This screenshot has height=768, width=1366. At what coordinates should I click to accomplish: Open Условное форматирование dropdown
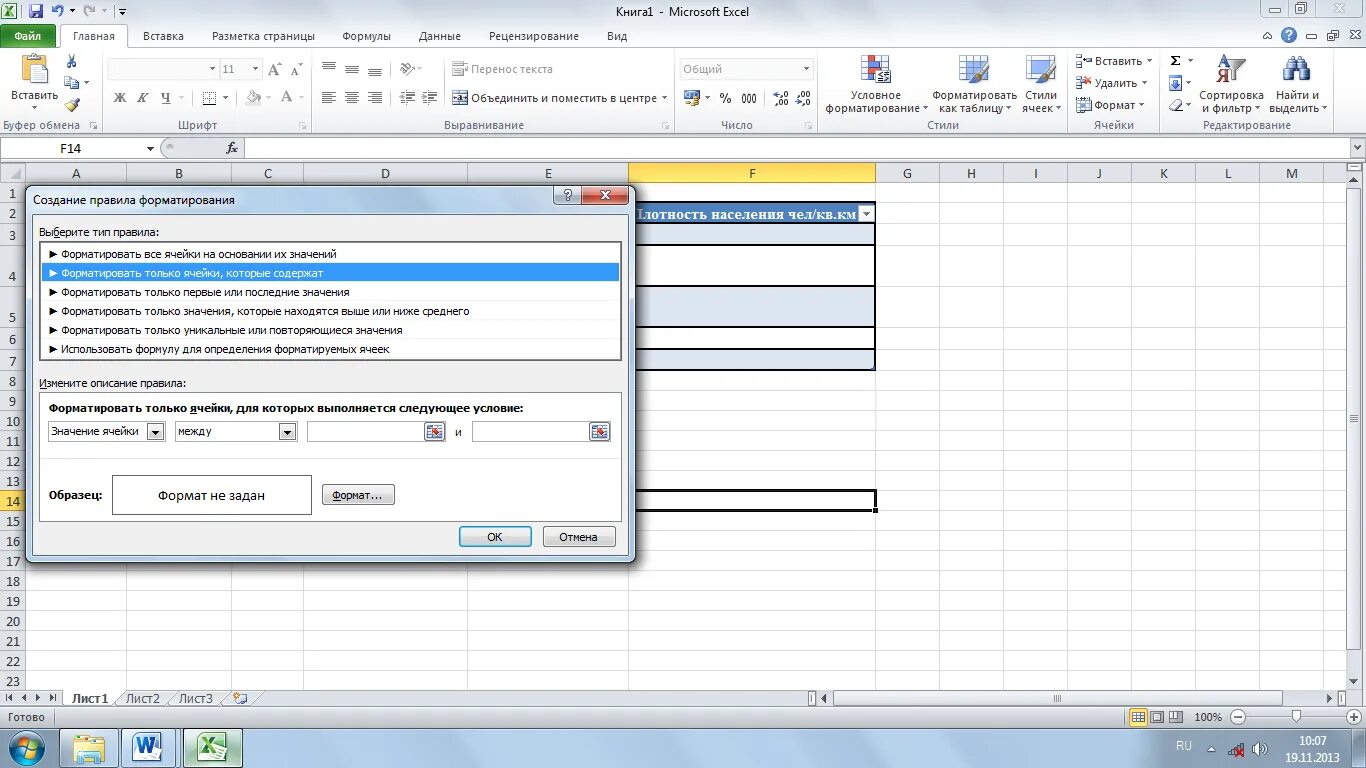(876, 84)
